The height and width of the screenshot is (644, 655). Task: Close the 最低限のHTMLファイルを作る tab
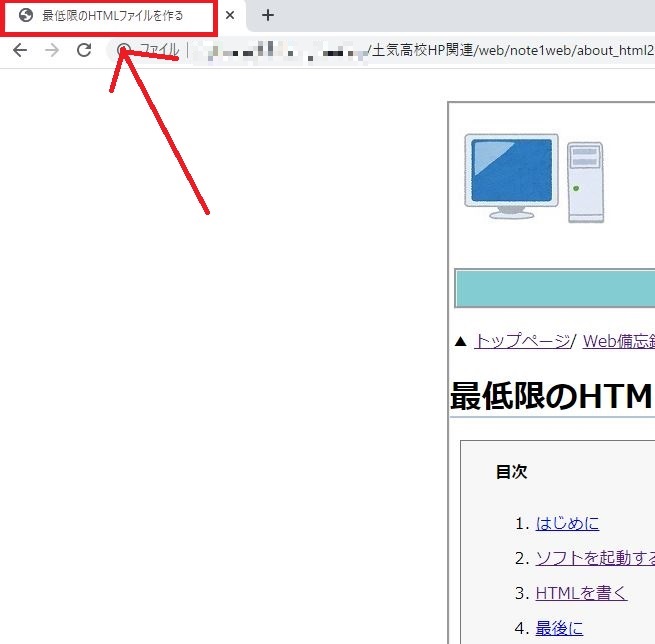pyautogui.click(x=230, y=16)
